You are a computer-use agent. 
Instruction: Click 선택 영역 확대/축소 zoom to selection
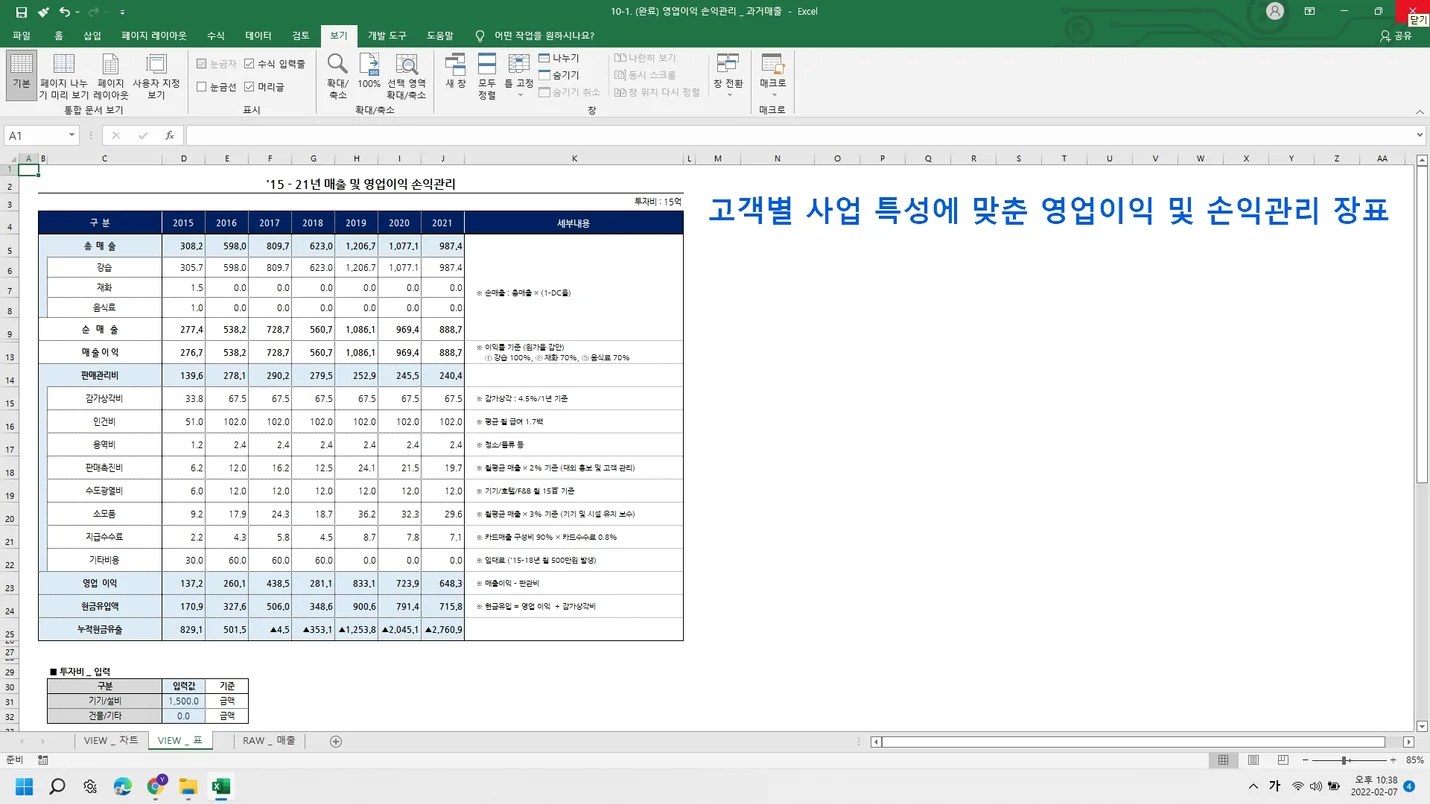(406, 76)
